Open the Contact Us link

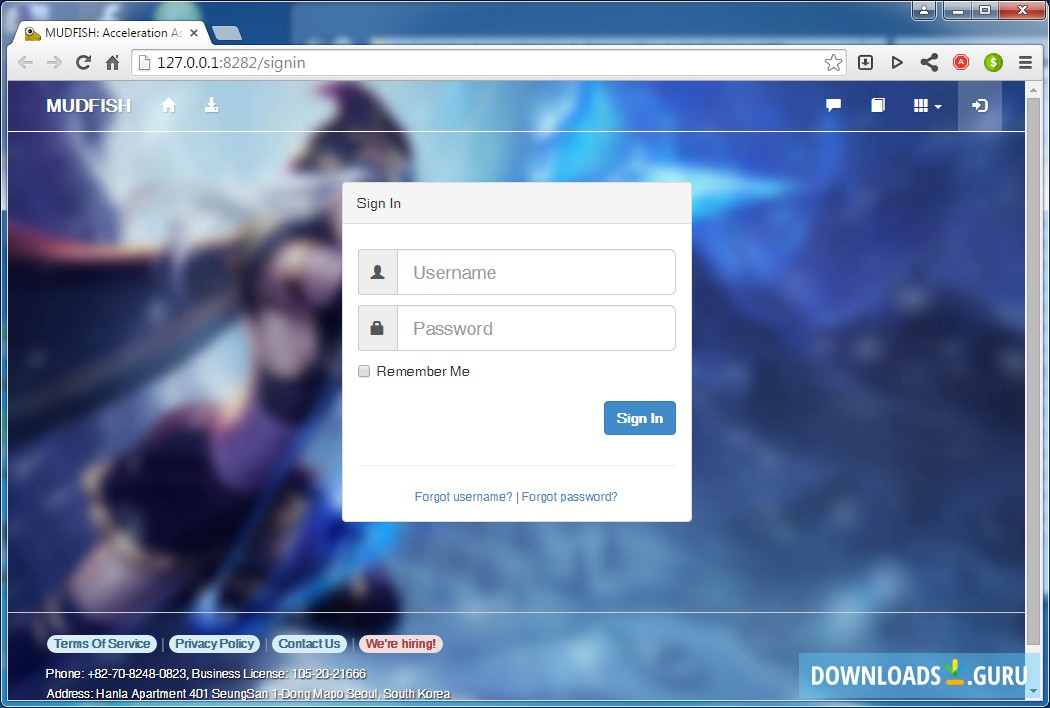(x=309, y=644)
